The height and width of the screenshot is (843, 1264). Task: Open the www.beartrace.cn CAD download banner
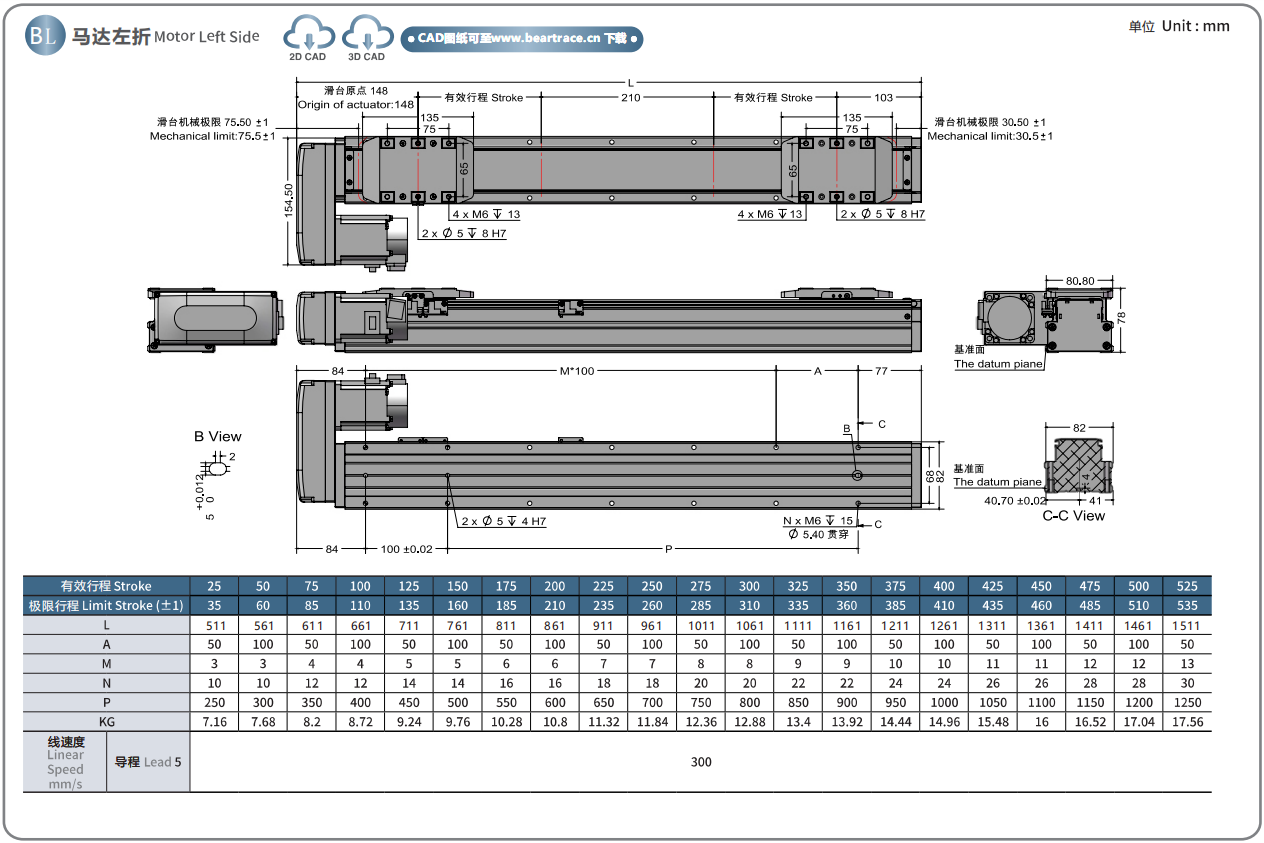[x=521, y=39]
